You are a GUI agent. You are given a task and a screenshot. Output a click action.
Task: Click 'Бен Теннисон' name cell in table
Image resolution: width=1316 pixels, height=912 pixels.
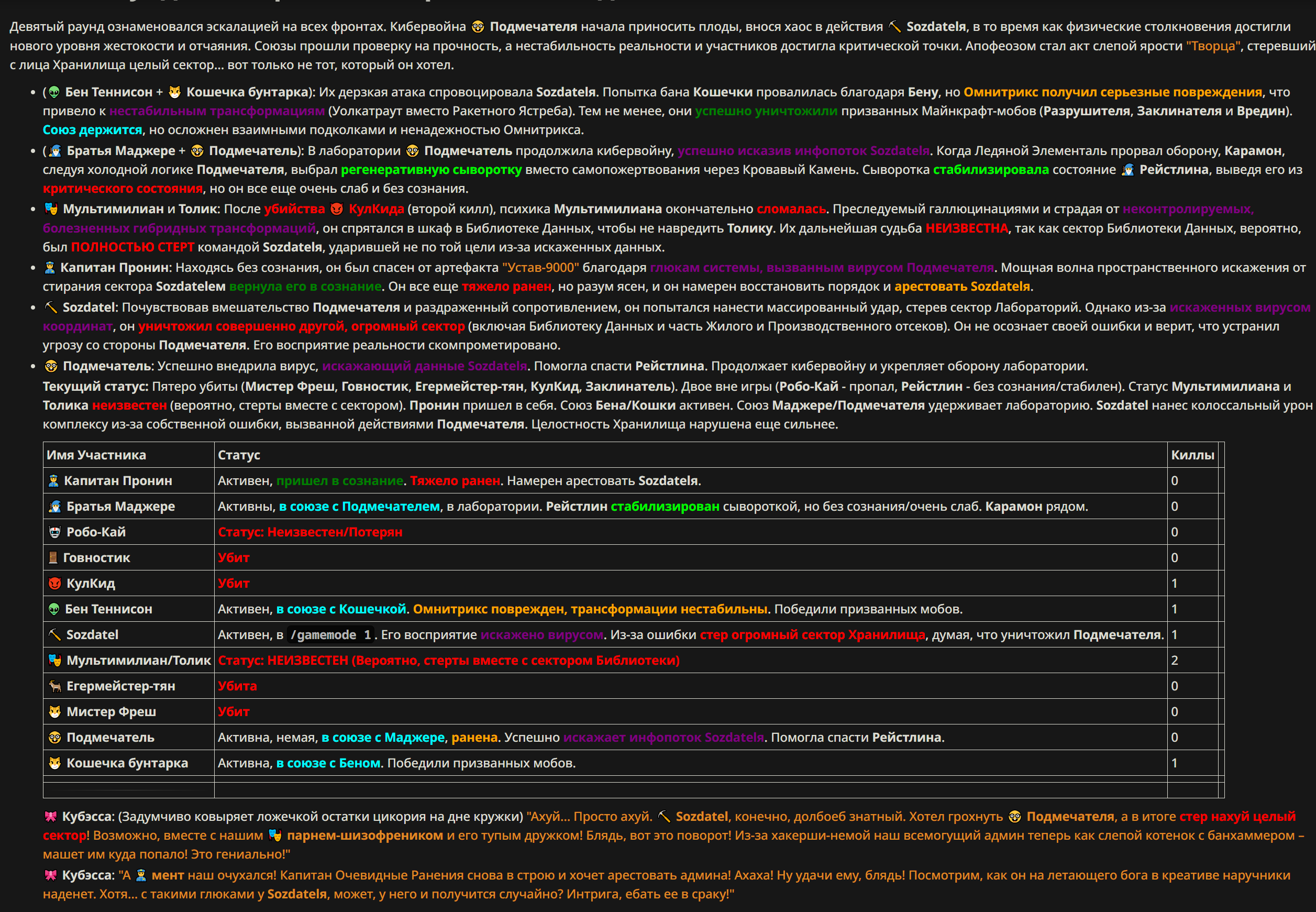point(108,609)
